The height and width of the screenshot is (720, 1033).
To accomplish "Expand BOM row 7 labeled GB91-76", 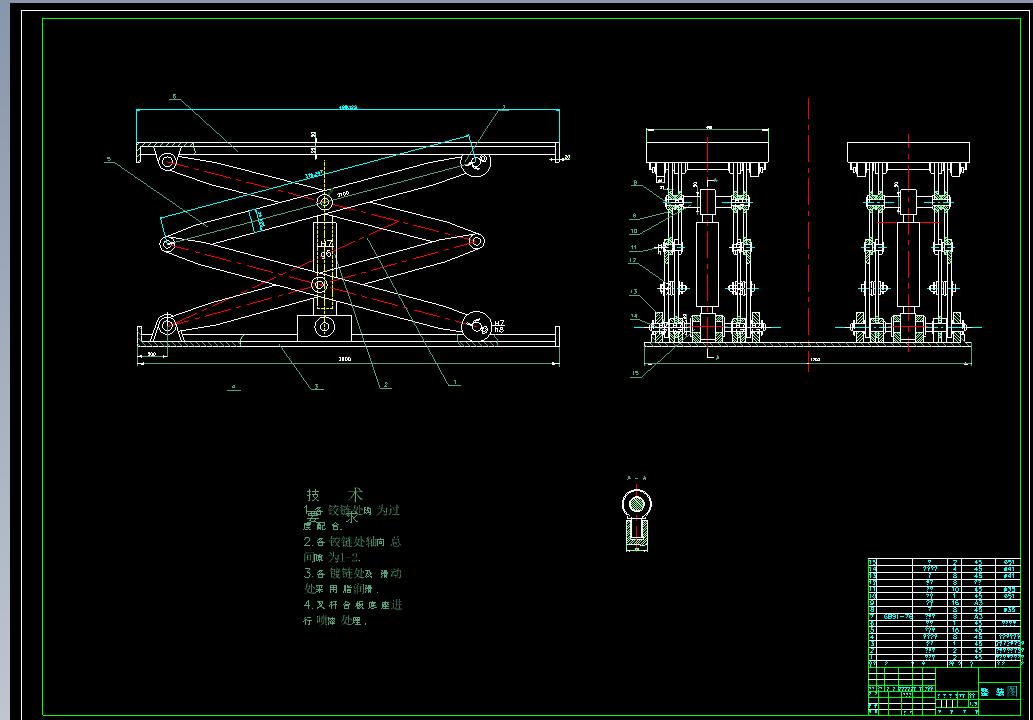I will coord(897,618).
